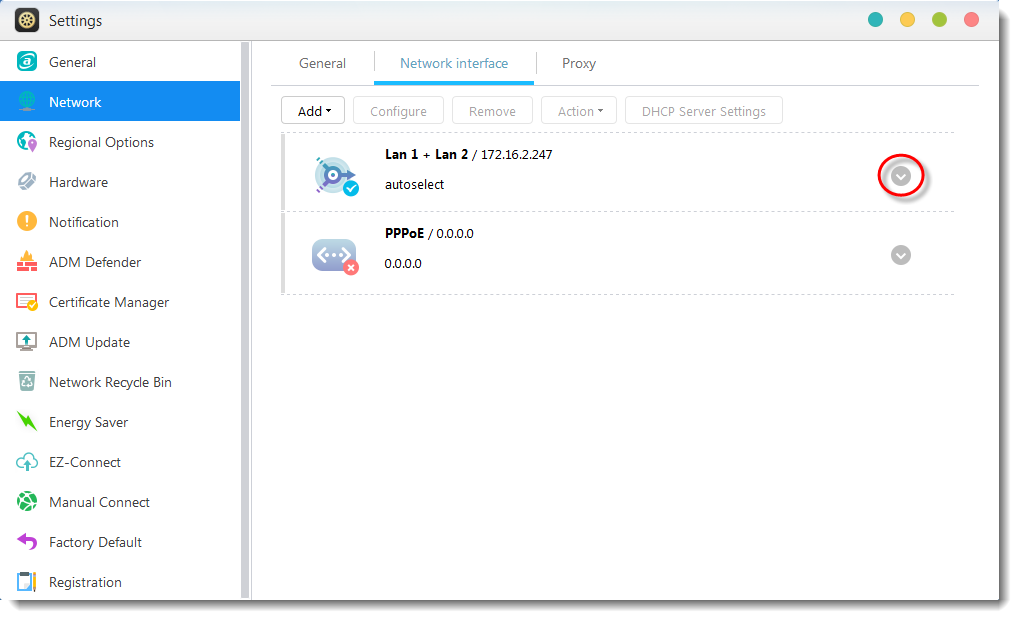Click the ADM Defender firewall icon
The image size is (1019, 620).
27,261
